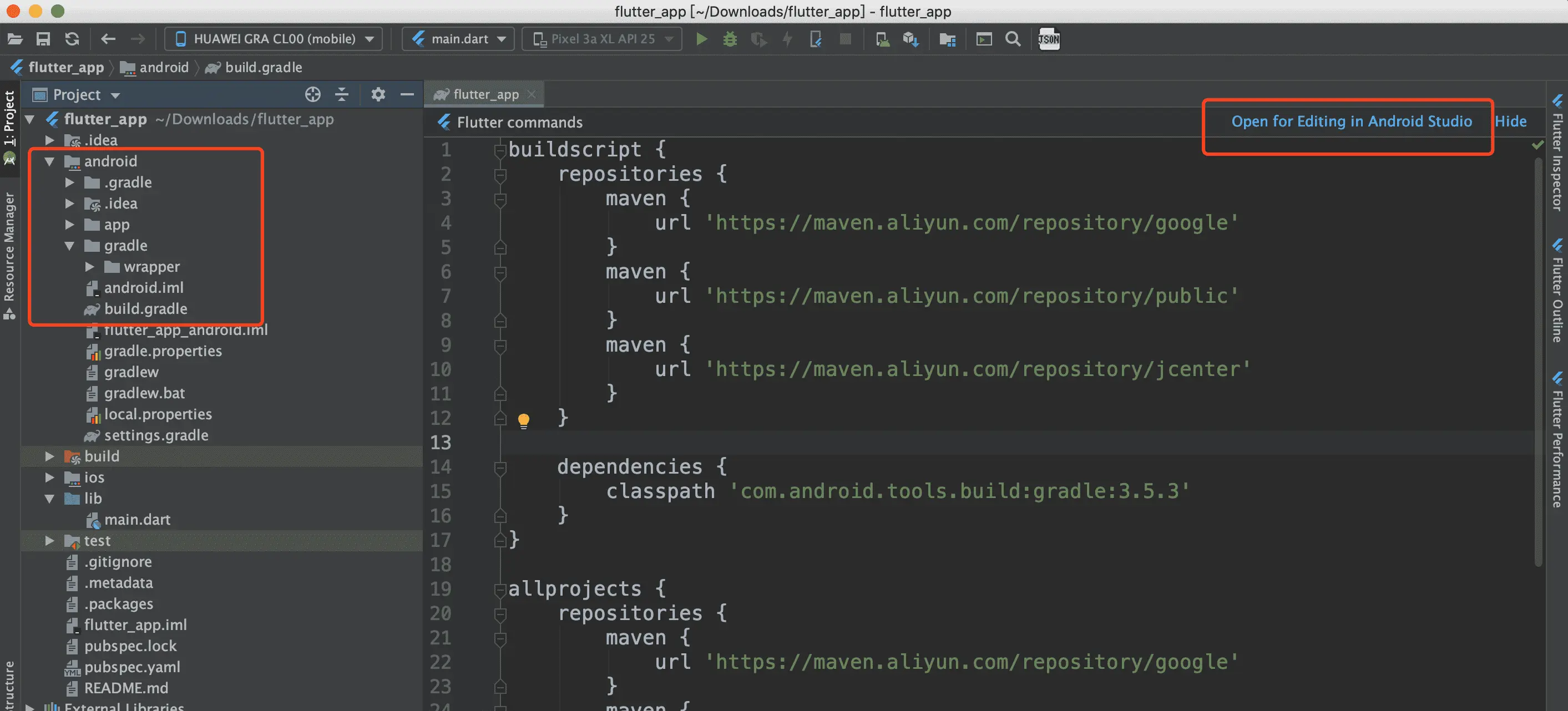1568x711 pixels.
Task: Toggle code fold marker at allprojects line
Action: coord(500,589)
